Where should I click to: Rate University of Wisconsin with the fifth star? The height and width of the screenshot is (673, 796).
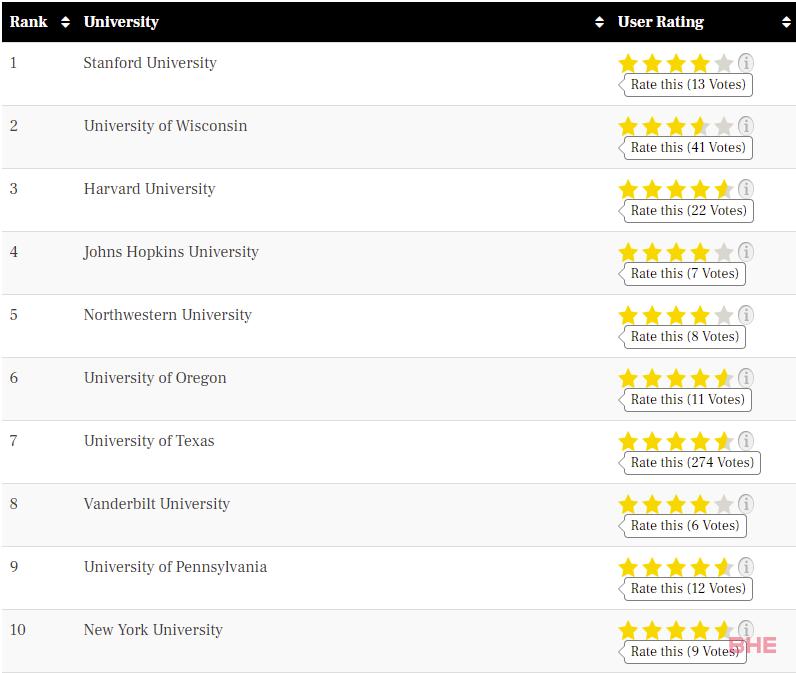(x=723, y=126)
